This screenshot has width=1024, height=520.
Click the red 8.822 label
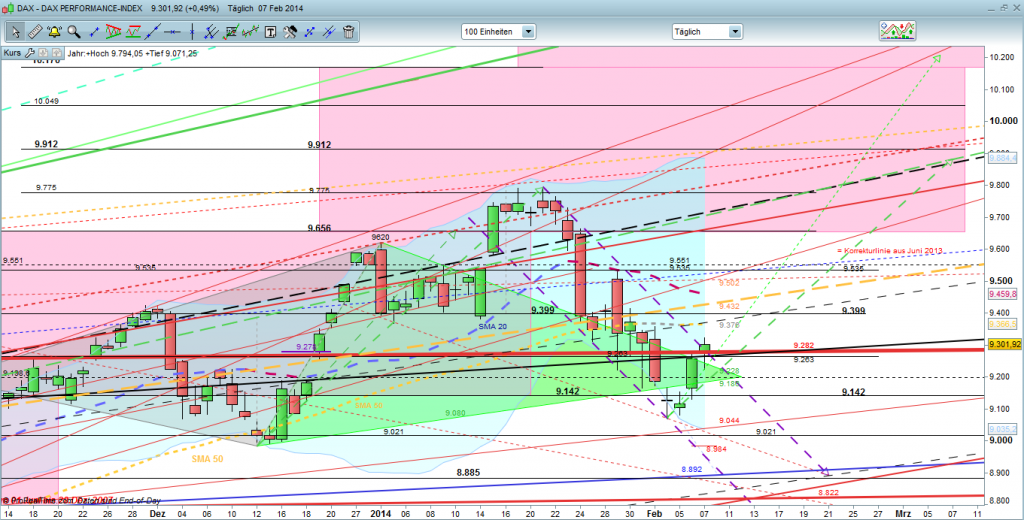(x=828, y=492)
